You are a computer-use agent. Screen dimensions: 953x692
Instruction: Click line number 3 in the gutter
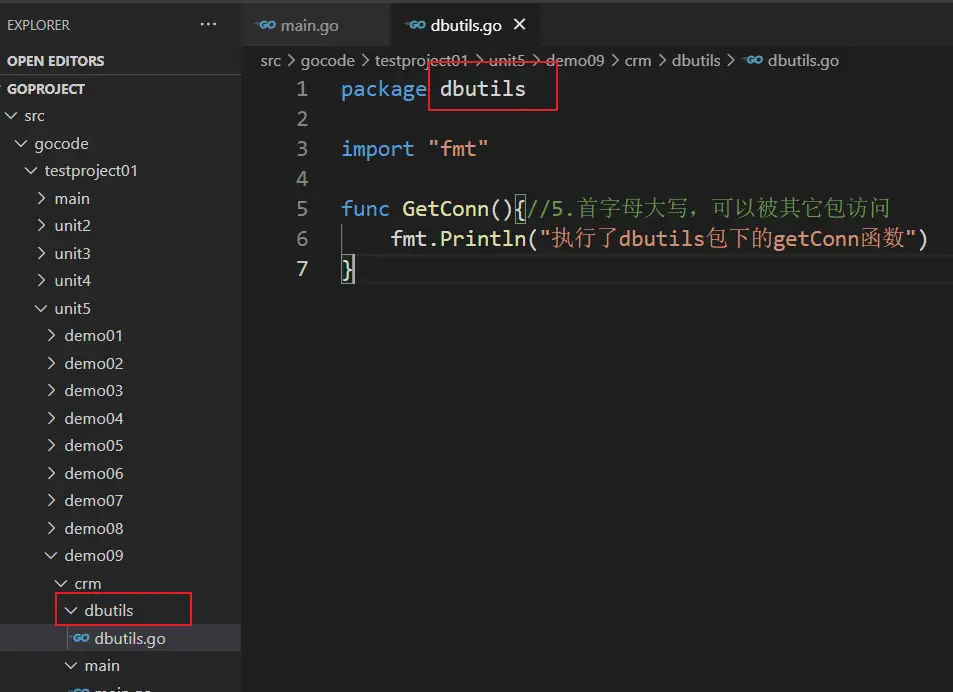(x=302, y=149)
